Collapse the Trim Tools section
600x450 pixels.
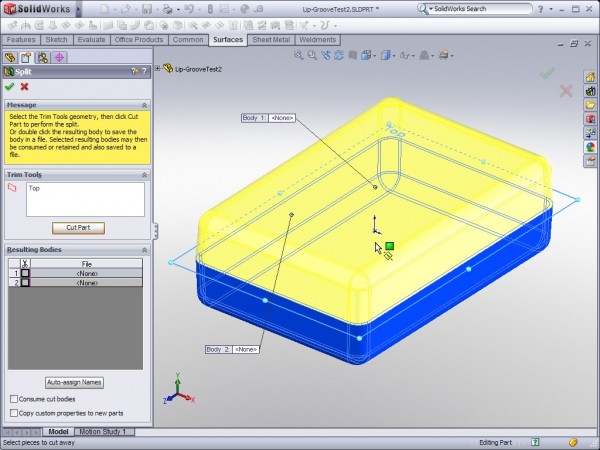(144, 175)
